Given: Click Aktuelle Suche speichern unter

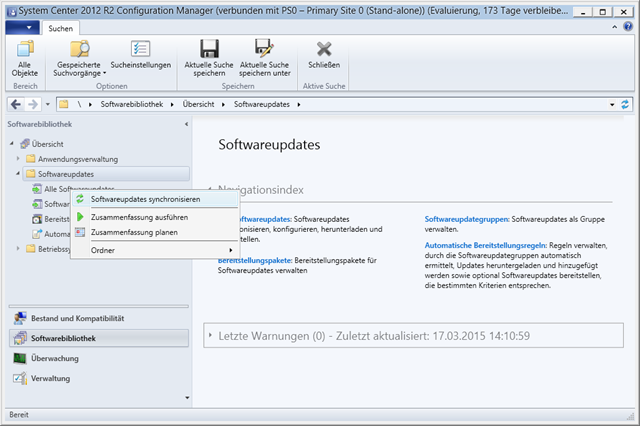Looking at the screenshot, I should coord(264,58).
